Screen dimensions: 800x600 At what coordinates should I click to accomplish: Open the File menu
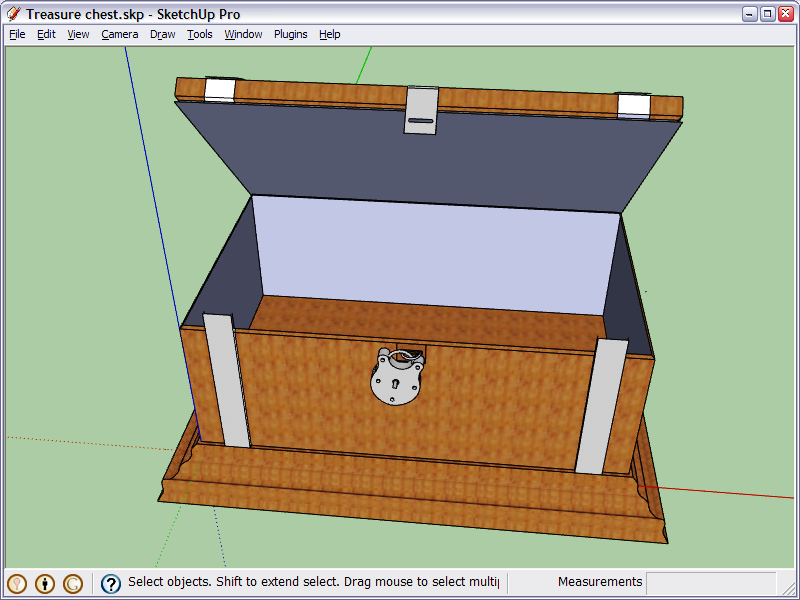[x=17, y=34]
